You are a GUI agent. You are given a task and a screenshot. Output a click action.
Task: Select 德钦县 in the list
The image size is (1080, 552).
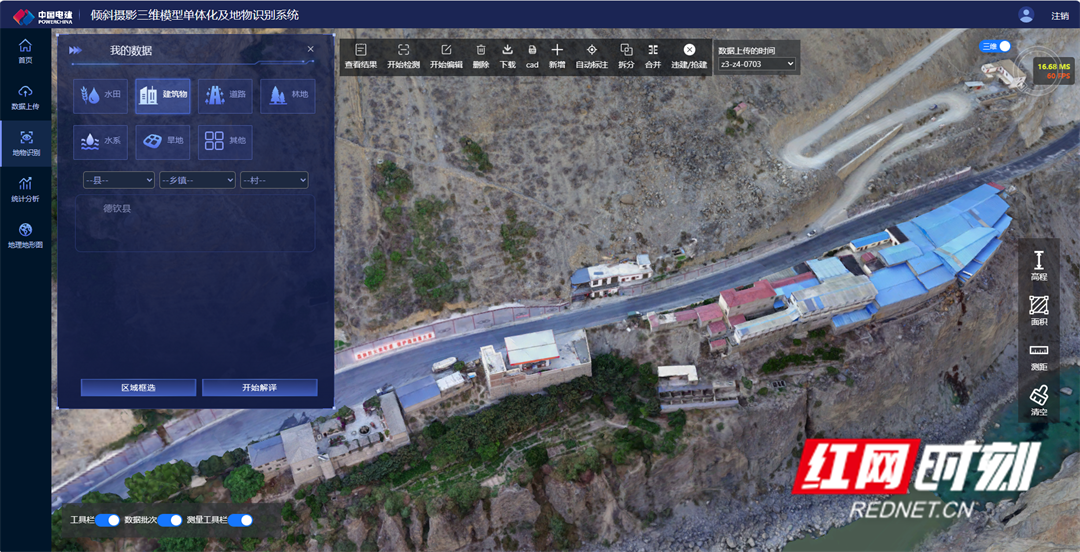click(117, 207)
